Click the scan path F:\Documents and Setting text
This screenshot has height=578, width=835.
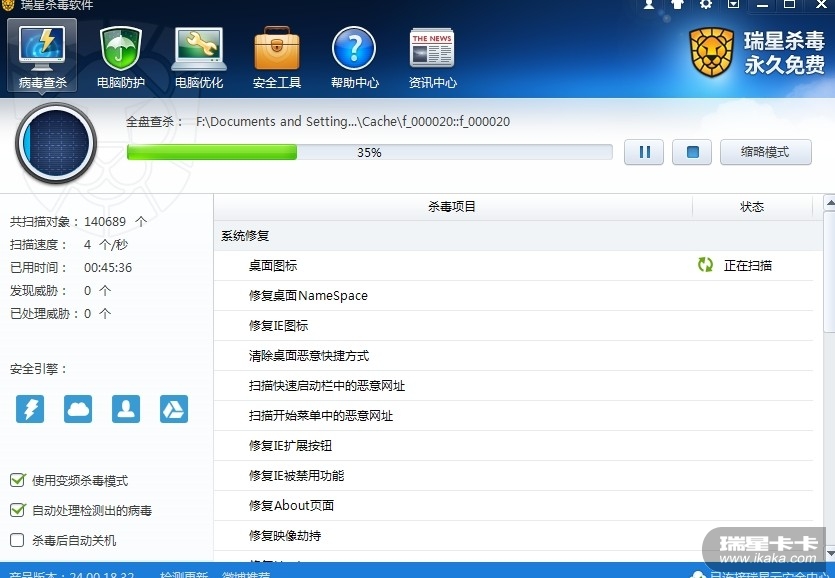[353, 121]
